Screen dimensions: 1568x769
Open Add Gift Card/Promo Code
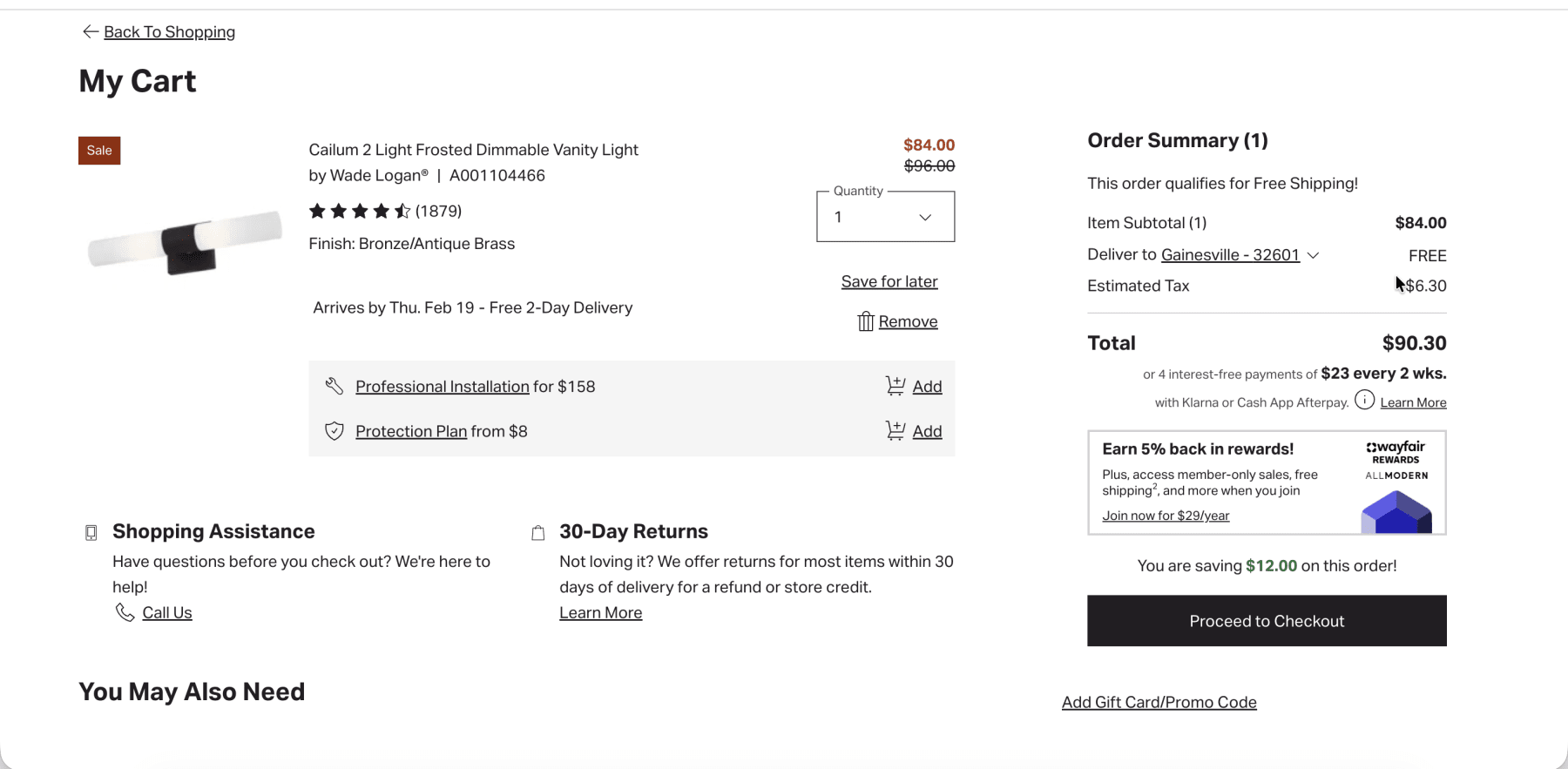pos(1159,702)
